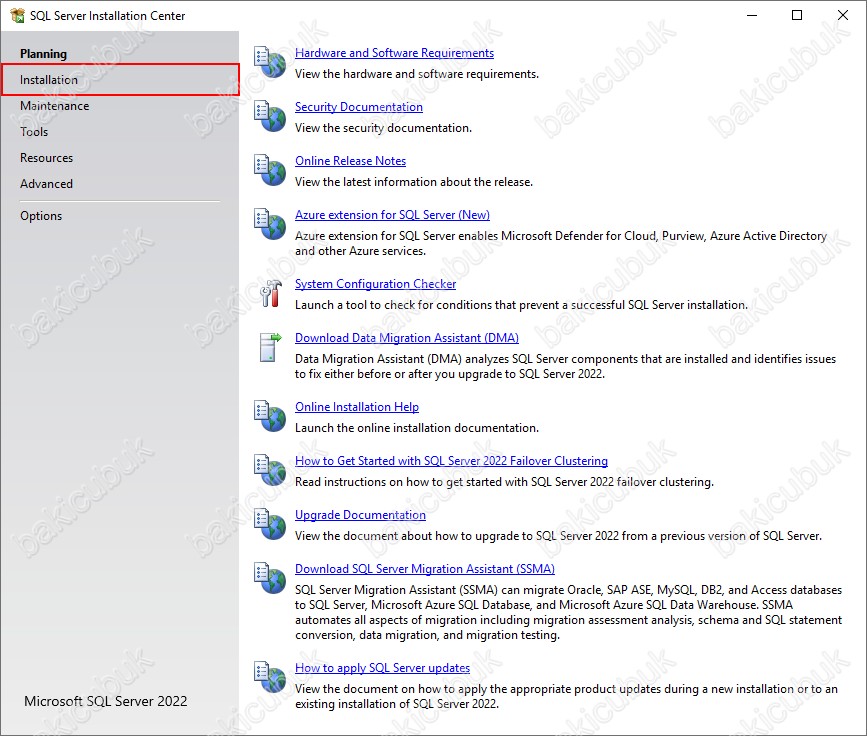Viewport: 867px width, 736px height.
Task: Open the Planning section
Action: (43, 54)
